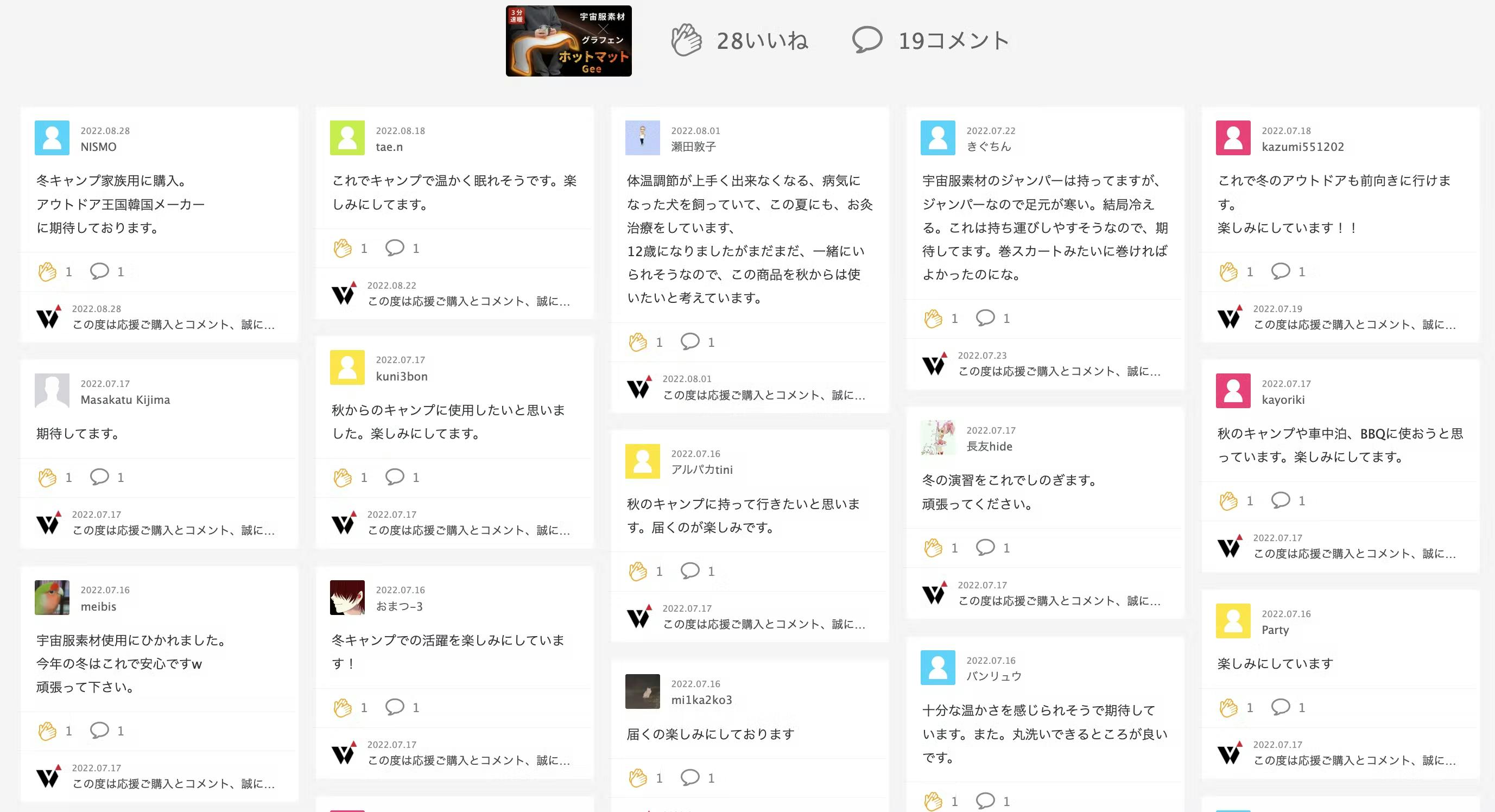Click the W logo beside the reply to アルパカtini

point(639,617)
